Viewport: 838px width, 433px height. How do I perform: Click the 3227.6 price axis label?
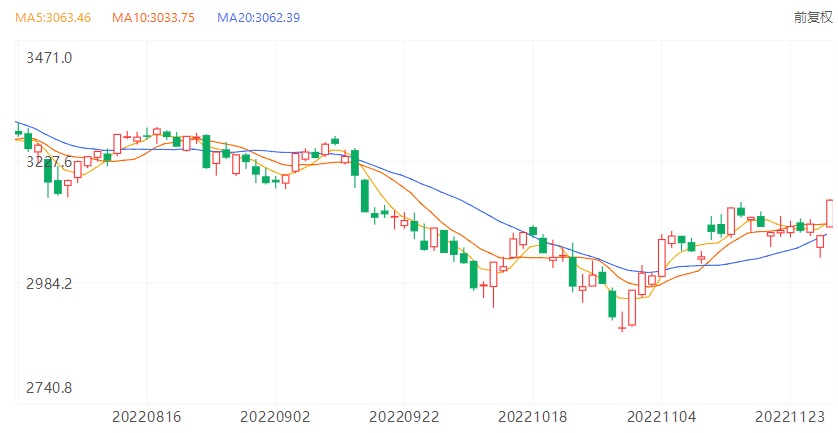[x=49, y=162]
